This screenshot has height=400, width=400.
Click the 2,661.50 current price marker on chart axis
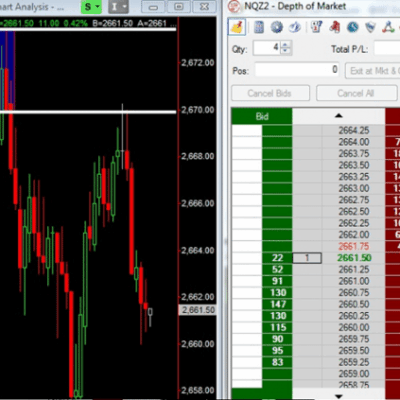[198, 310]
